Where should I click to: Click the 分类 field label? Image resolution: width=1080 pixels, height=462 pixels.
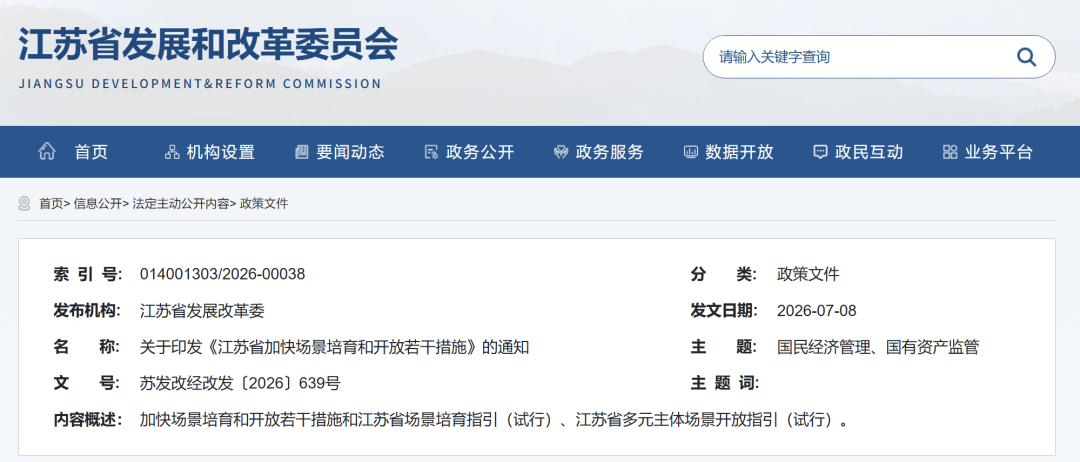coord(725,274)
